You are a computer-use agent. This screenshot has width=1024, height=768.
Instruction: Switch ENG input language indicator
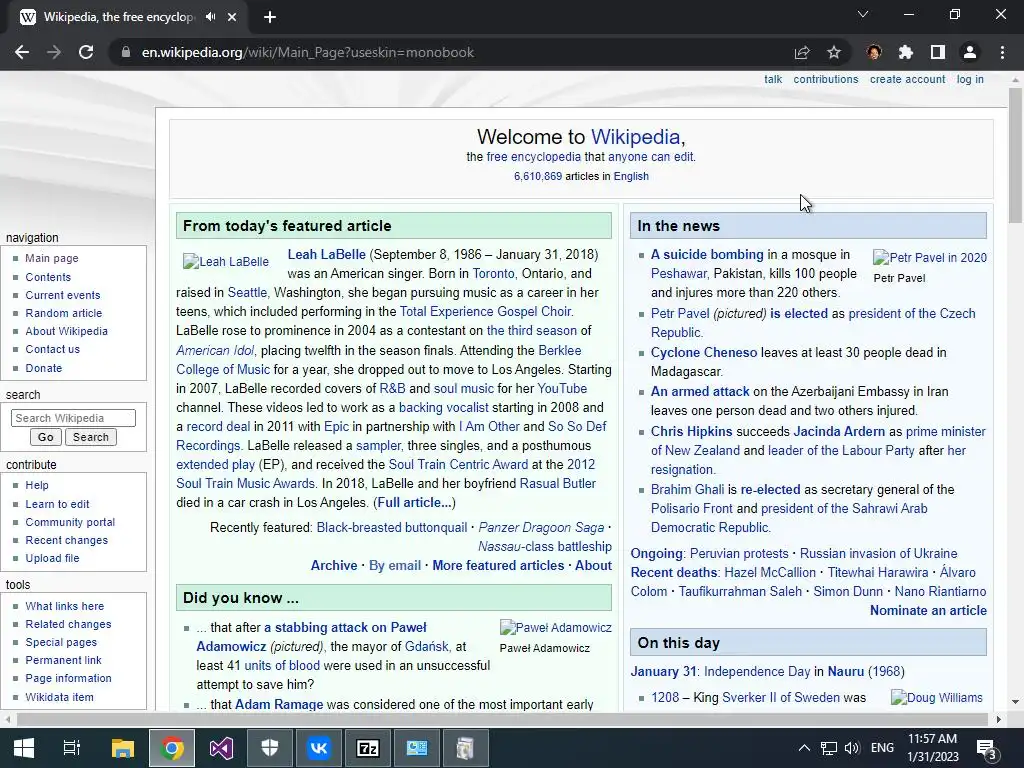[x=882, y=748]
